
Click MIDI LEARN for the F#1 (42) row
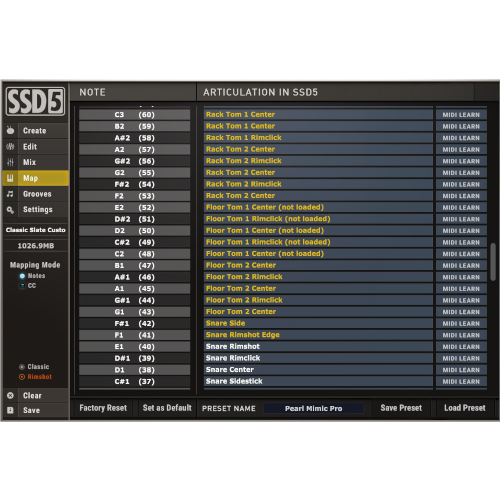(461, 324)
